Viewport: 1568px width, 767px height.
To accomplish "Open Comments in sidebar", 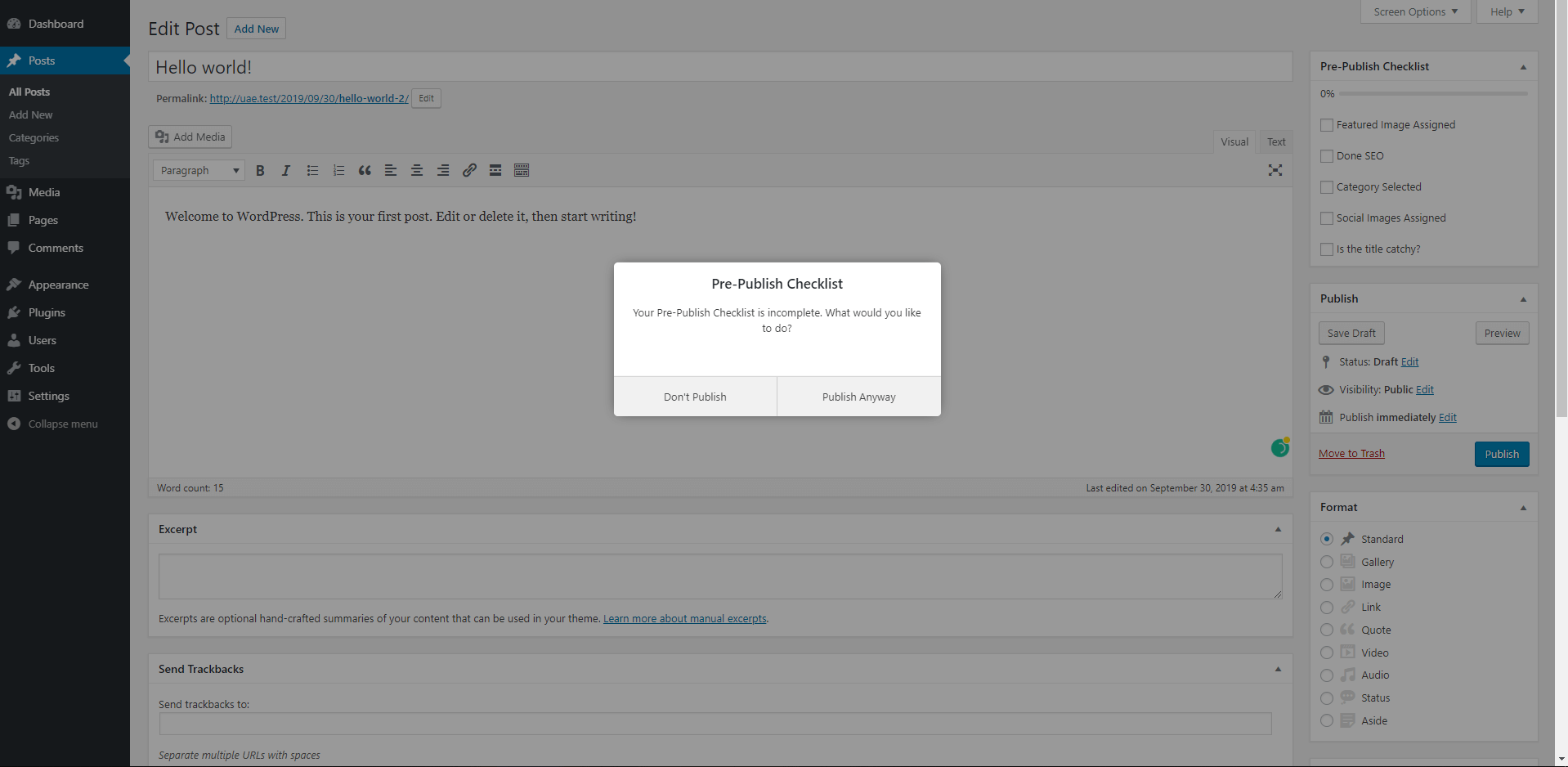I will click(x=65, y=248).
